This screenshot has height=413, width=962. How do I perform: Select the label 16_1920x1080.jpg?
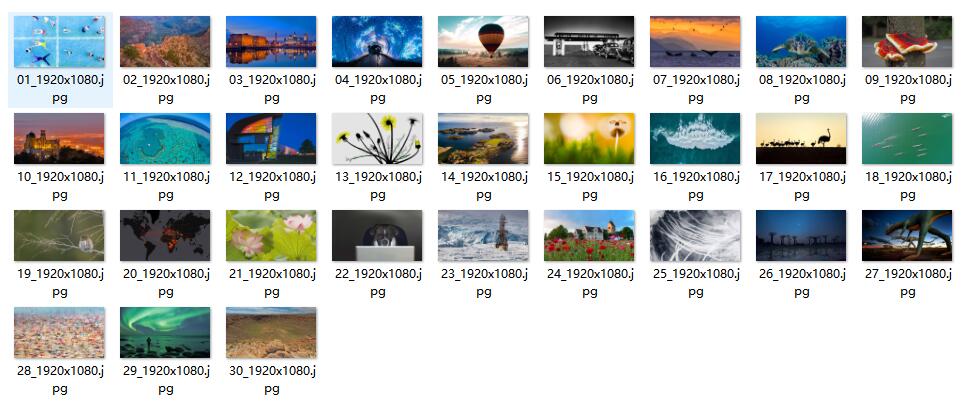click(696, 186)
